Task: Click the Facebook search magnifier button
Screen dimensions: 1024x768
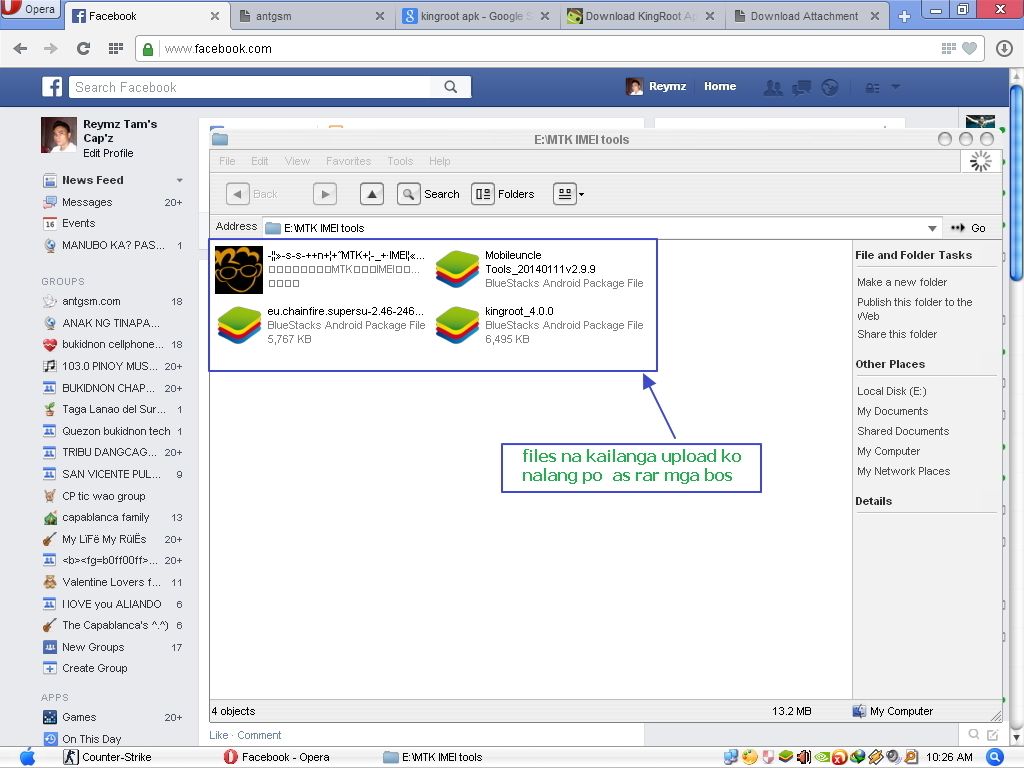Action: 451,87
